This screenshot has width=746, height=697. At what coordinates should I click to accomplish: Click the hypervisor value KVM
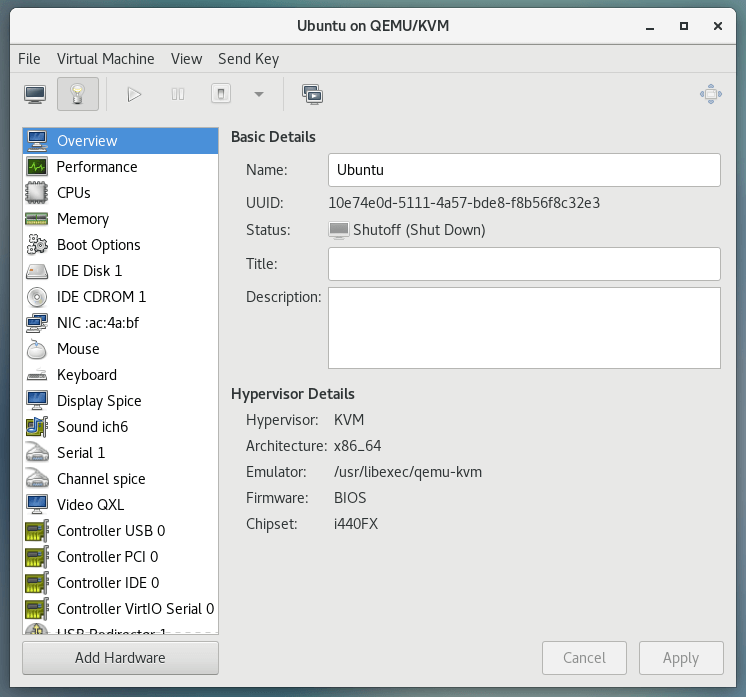pos(349,420)
